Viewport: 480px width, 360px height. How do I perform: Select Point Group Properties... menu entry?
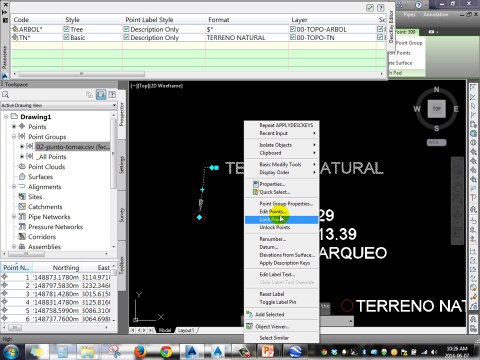point(286,204)
